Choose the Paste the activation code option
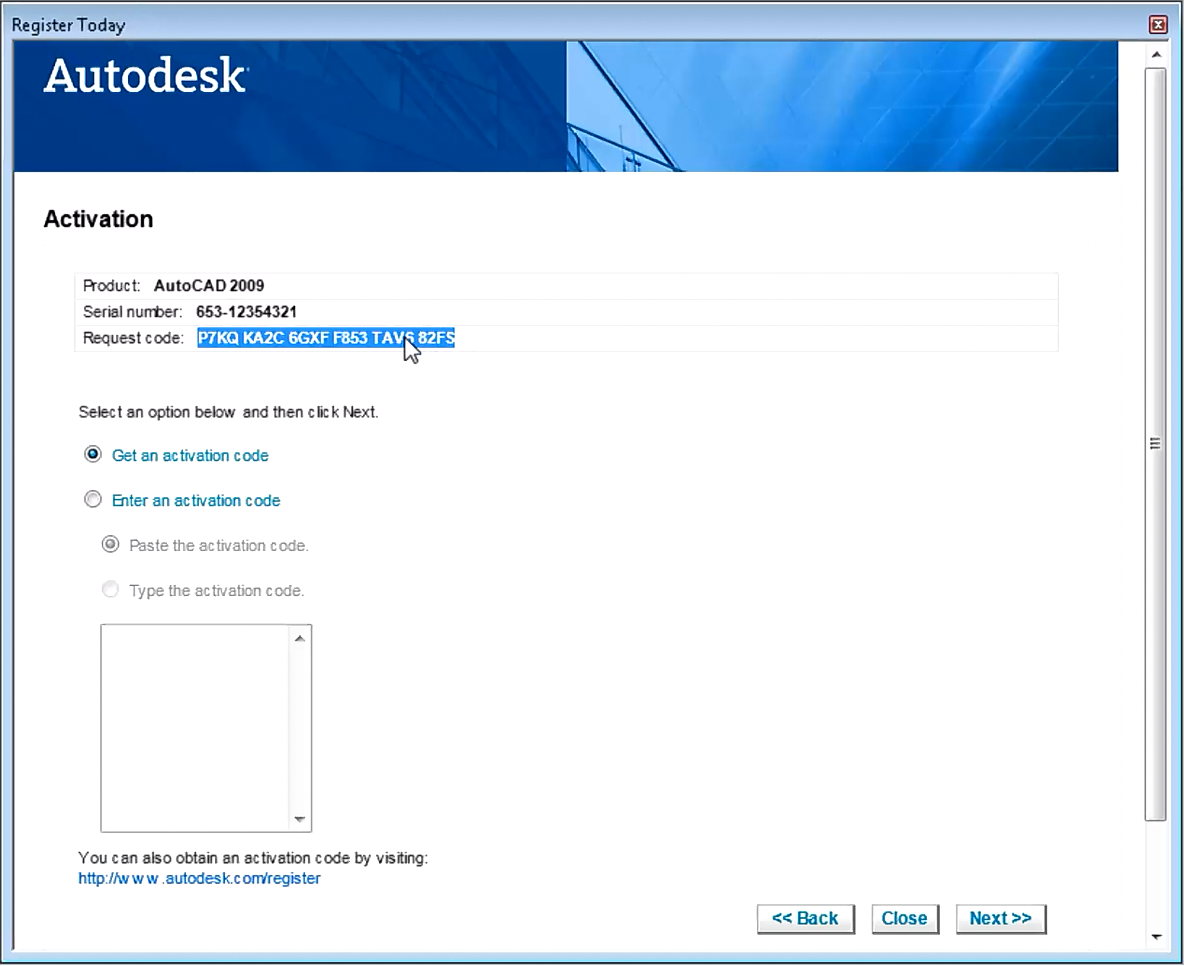The image size is (1184, 966). (110, 544)
